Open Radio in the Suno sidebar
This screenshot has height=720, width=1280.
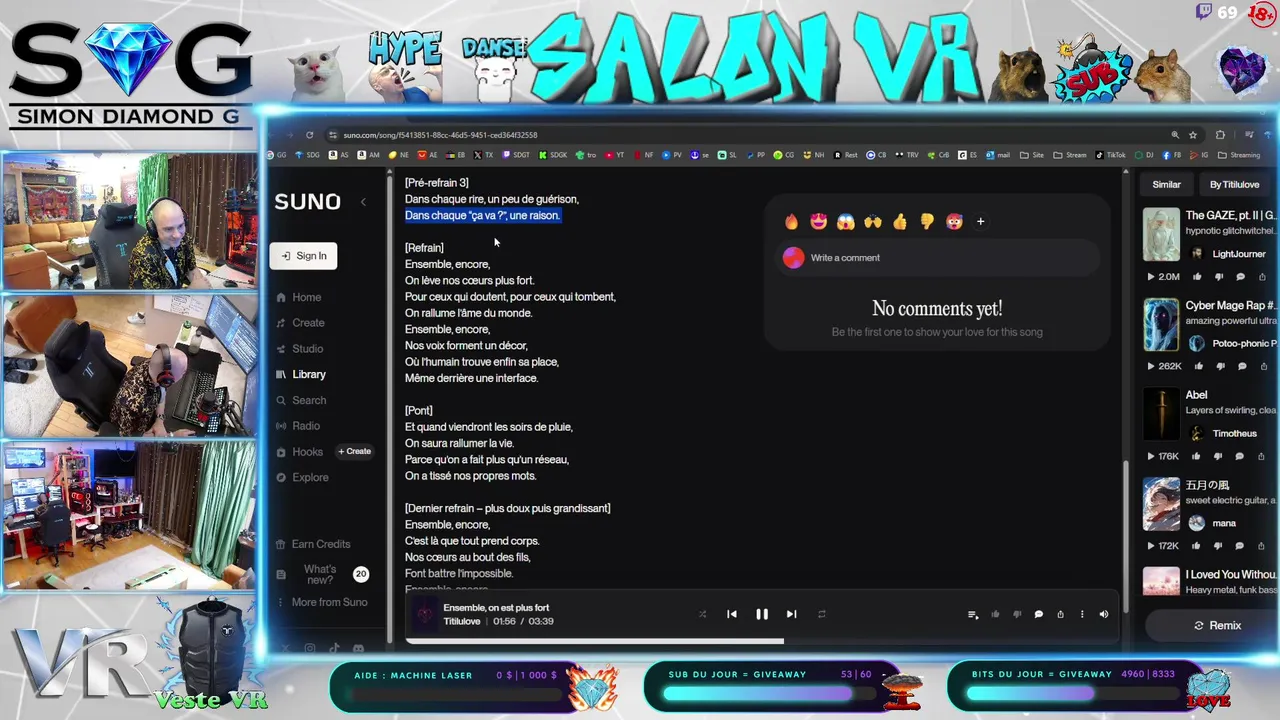click(298, 426)
